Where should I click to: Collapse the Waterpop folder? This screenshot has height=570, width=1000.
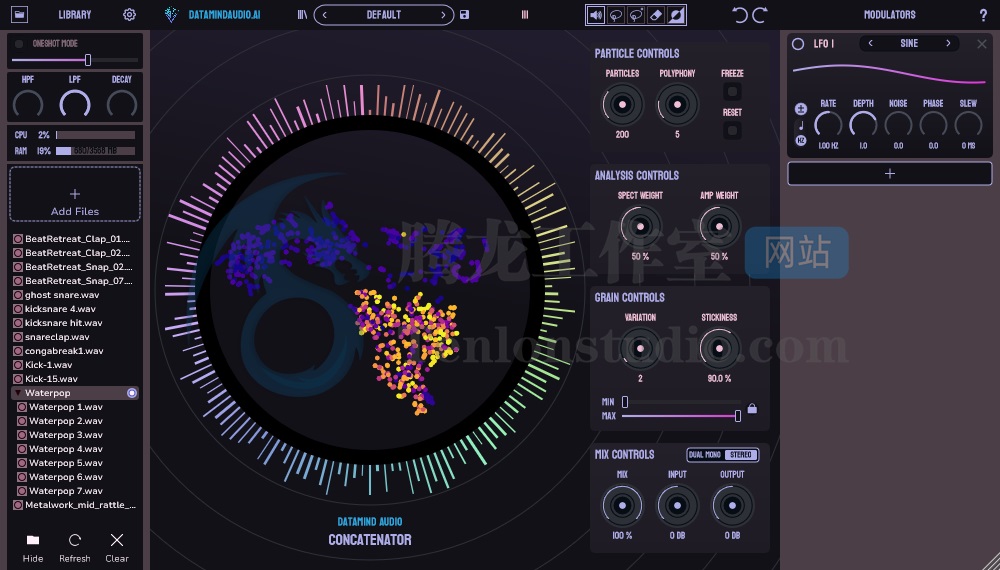[x=18, y=394]
